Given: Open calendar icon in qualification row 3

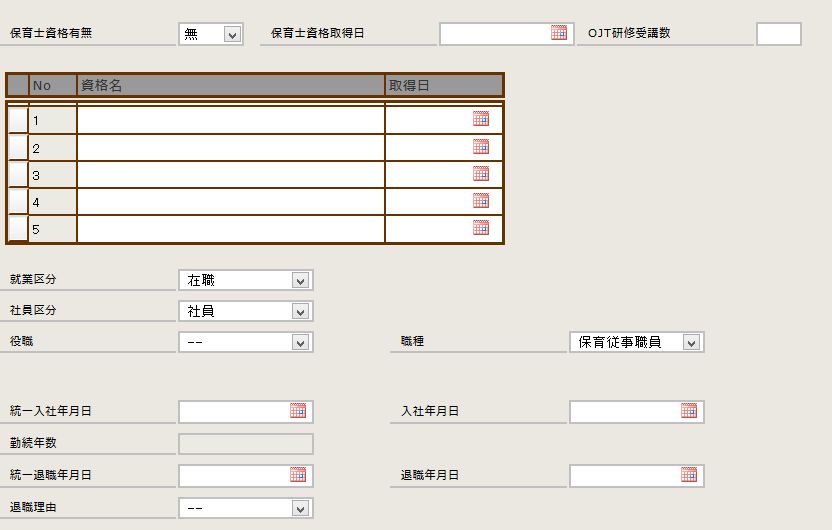Looking at the screenshot, I should tap(481, 174).
